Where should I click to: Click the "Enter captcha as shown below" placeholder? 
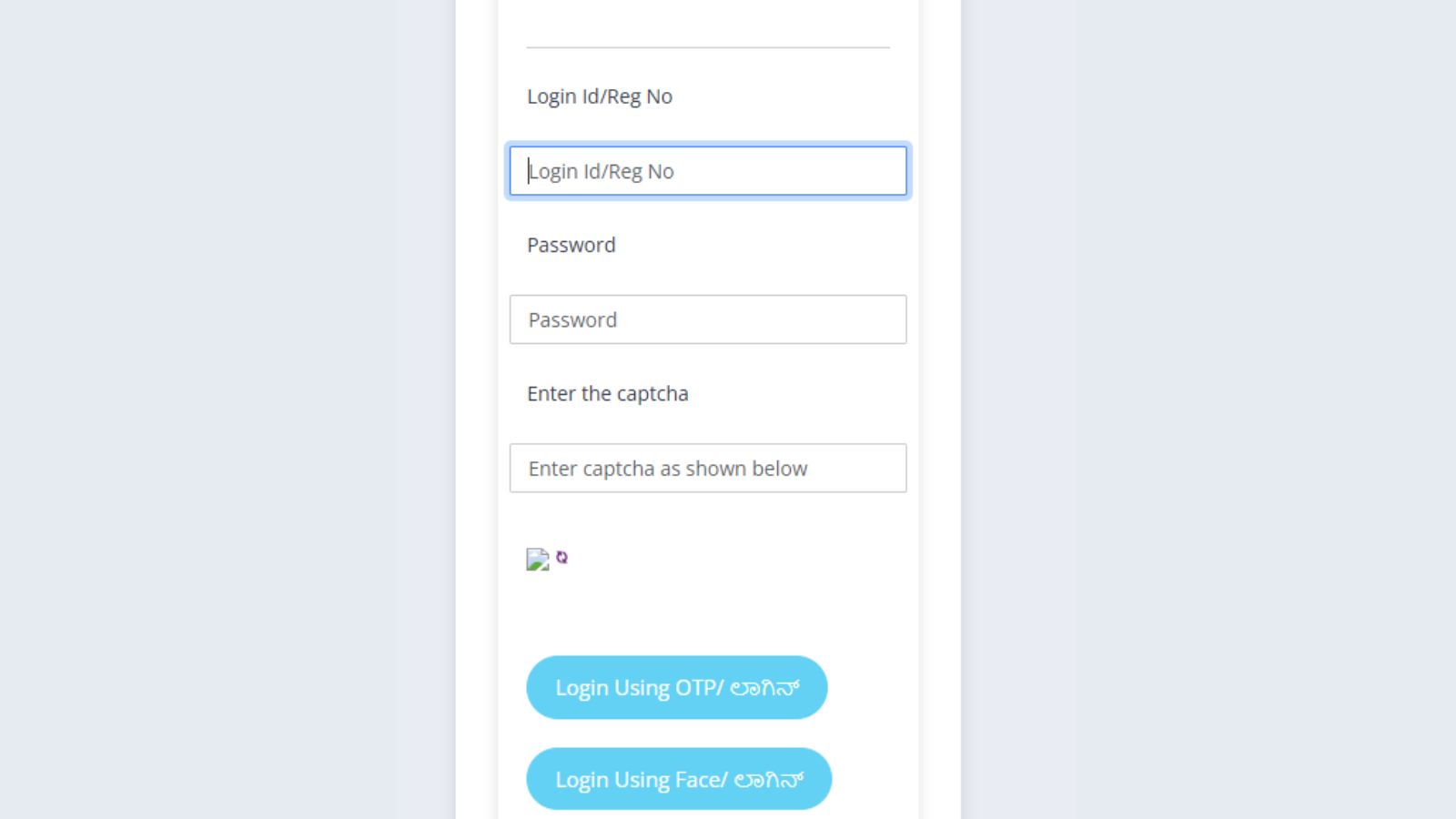point(668,469)
